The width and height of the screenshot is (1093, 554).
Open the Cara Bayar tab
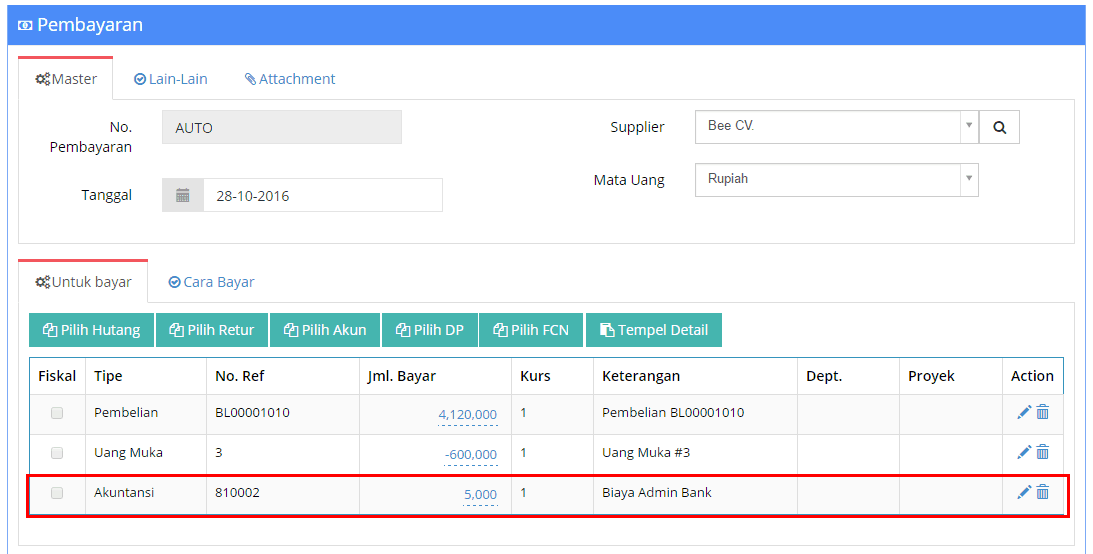(212, 282)
